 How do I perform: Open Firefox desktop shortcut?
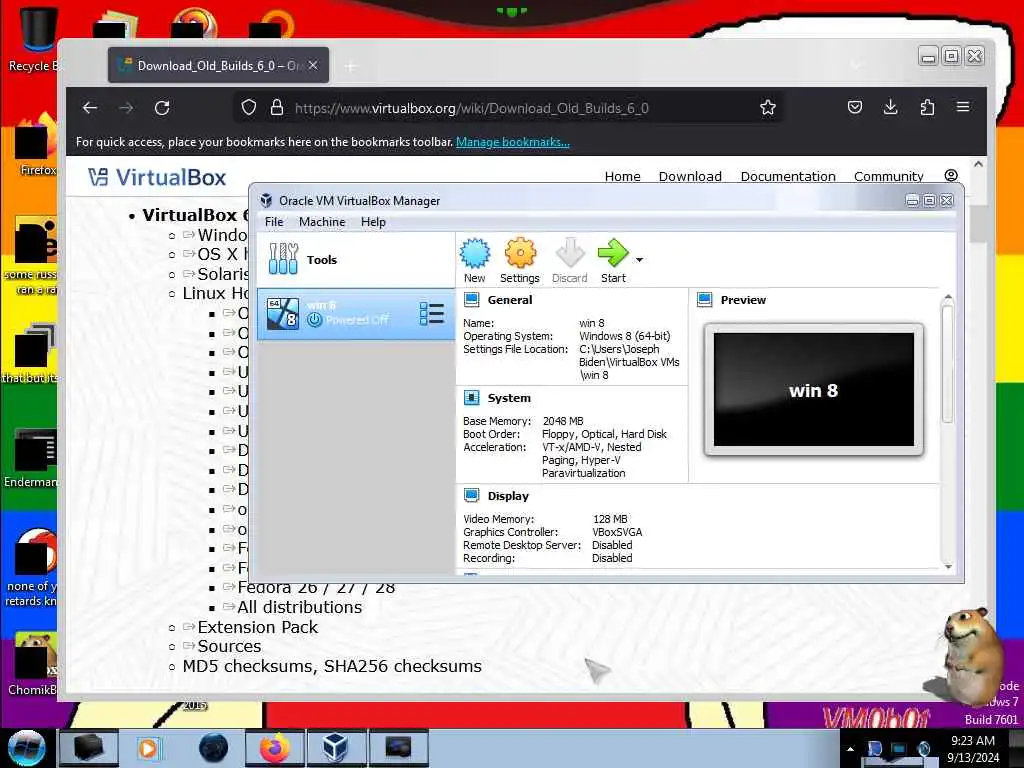(36, 145)
